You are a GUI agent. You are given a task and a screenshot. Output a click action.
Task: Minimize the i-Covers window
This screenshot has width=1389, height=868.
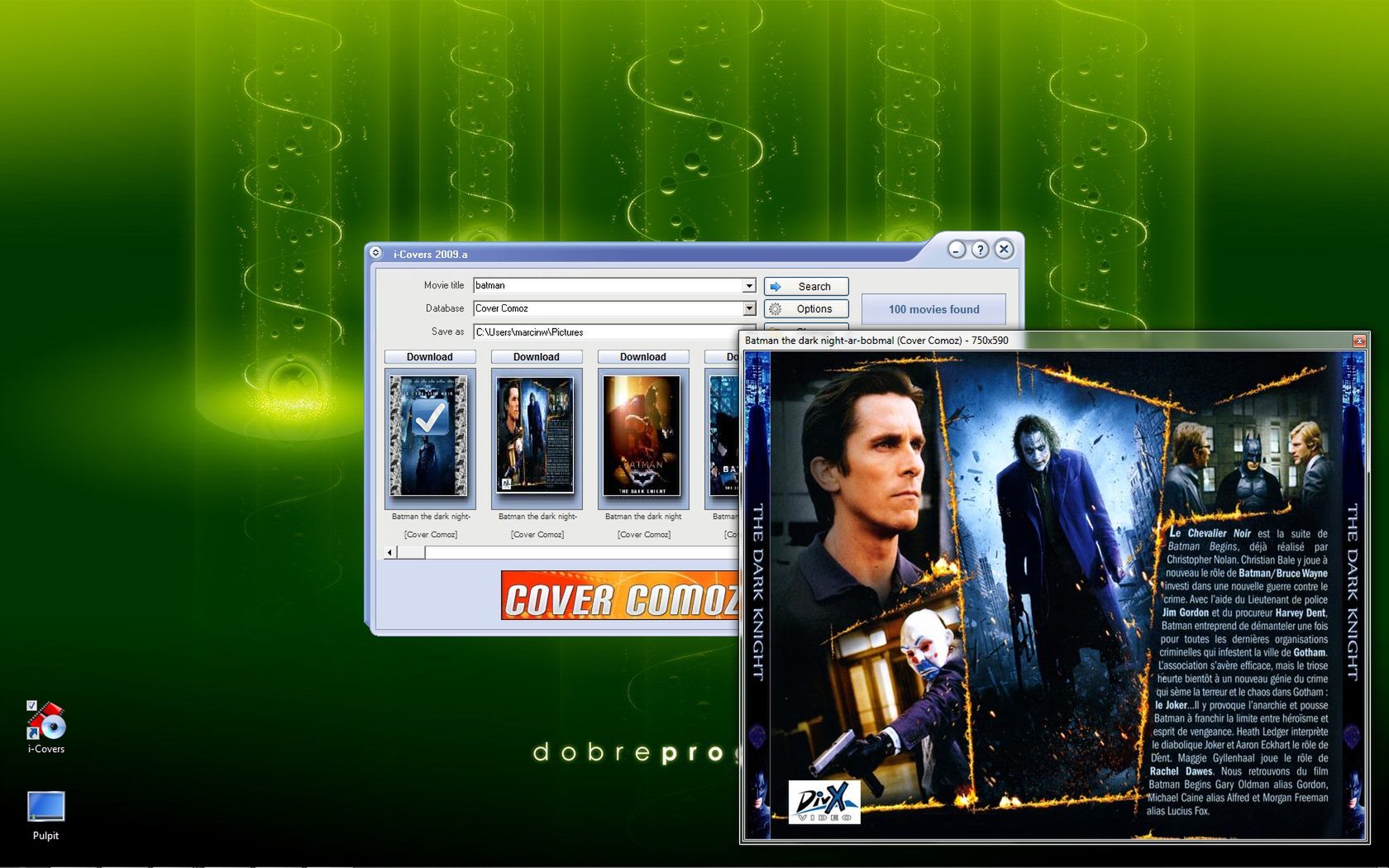coord(957,250)
